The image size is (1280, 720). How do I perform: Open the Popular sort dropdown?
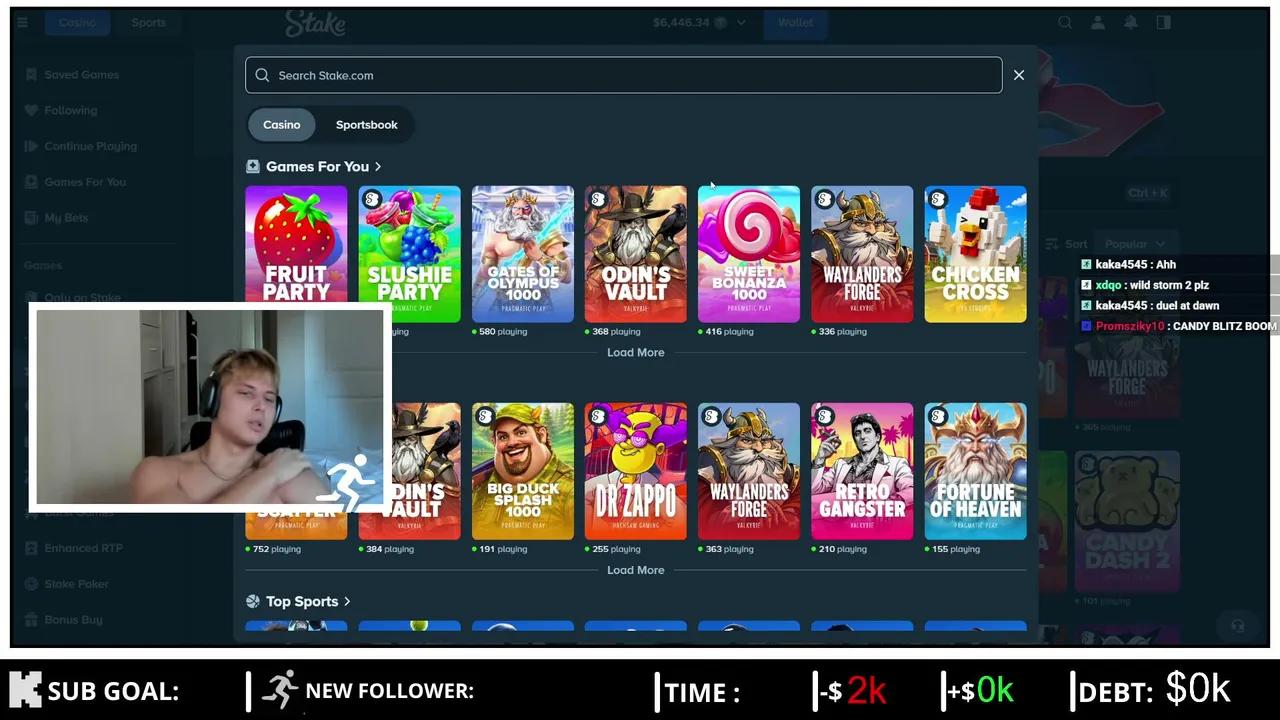[x=1135, y=244]
